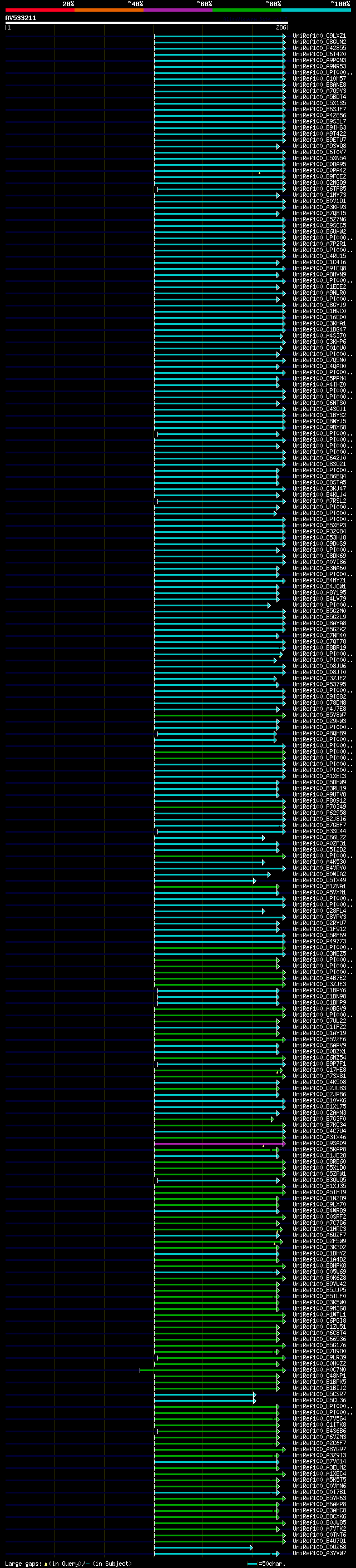
Task: Click the alignment bar for UniRef100_A9SVQ8
Action: (216, 147)
